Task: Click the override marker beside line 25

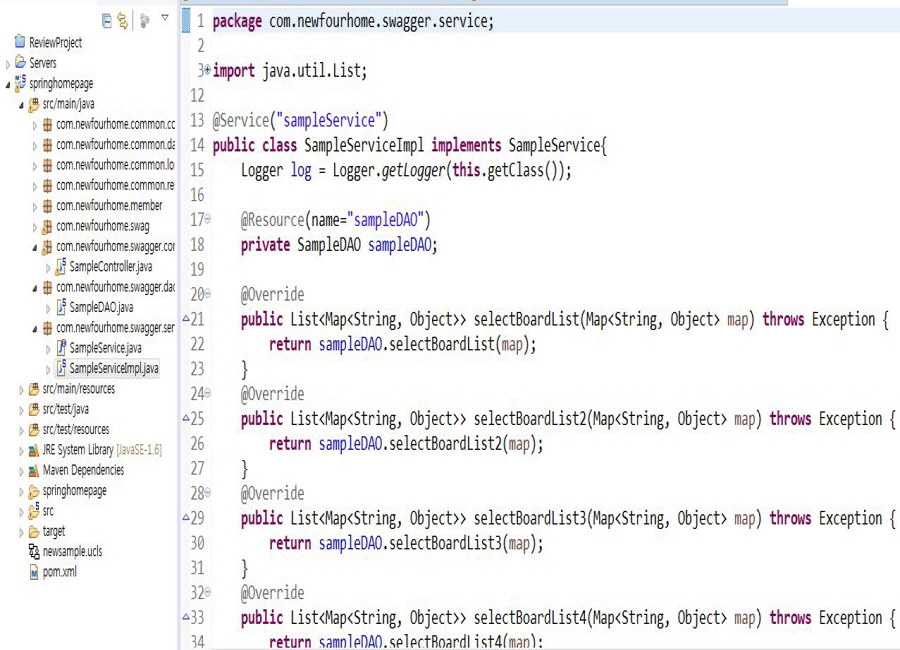Action: pos(186,417)
